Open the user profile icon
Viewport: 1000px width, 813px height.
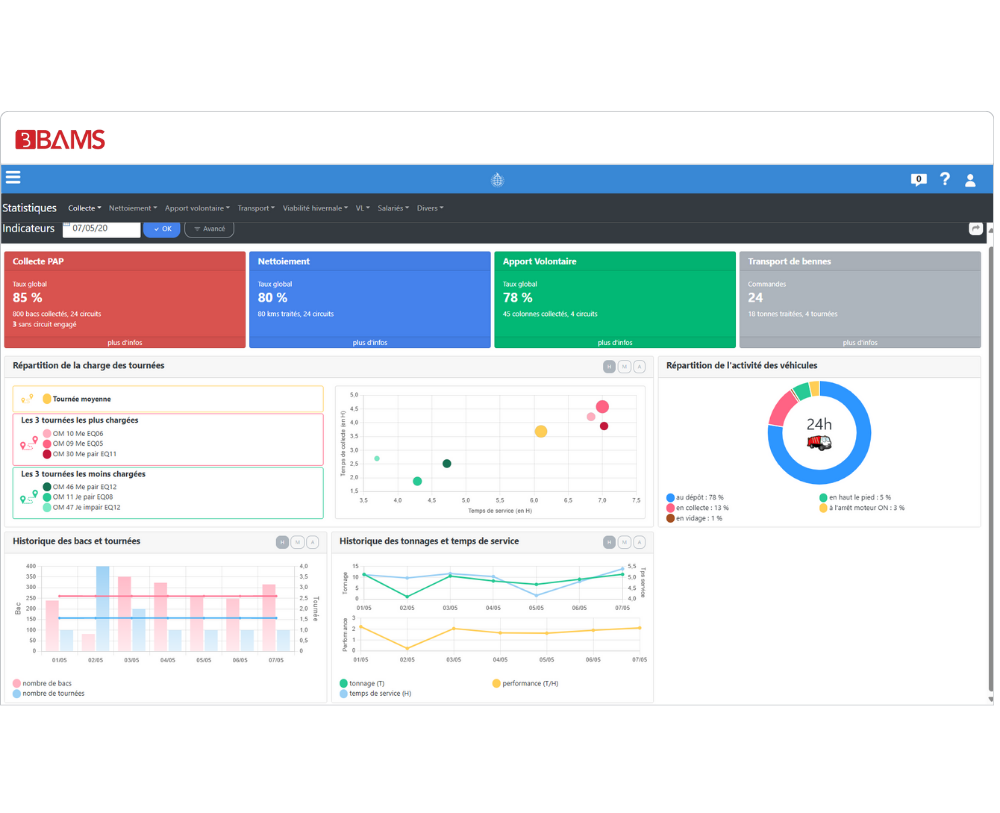pos(970,180)
